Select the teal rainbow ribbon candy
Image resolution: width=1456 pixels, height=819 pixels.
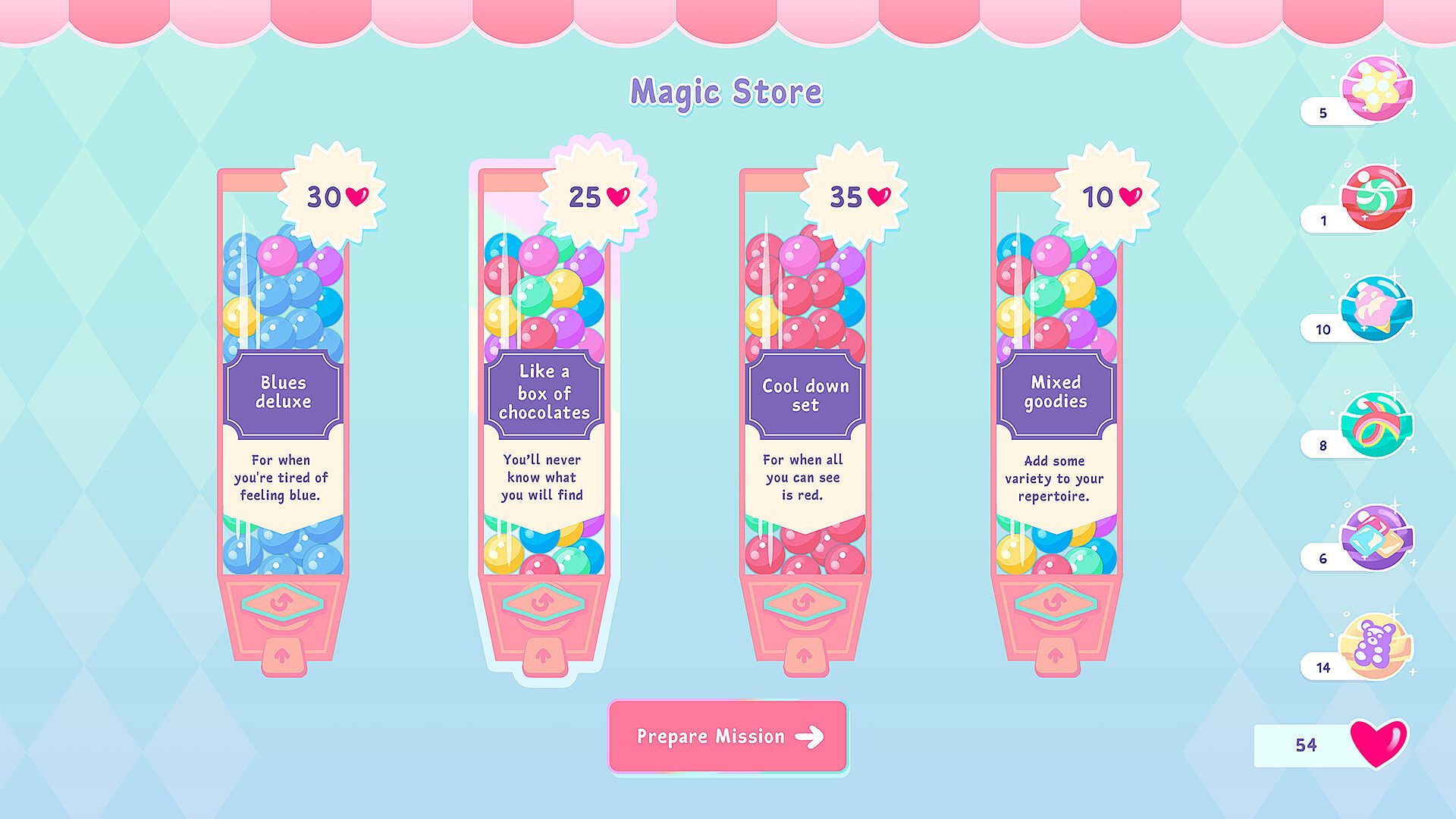coord(1376,423)
